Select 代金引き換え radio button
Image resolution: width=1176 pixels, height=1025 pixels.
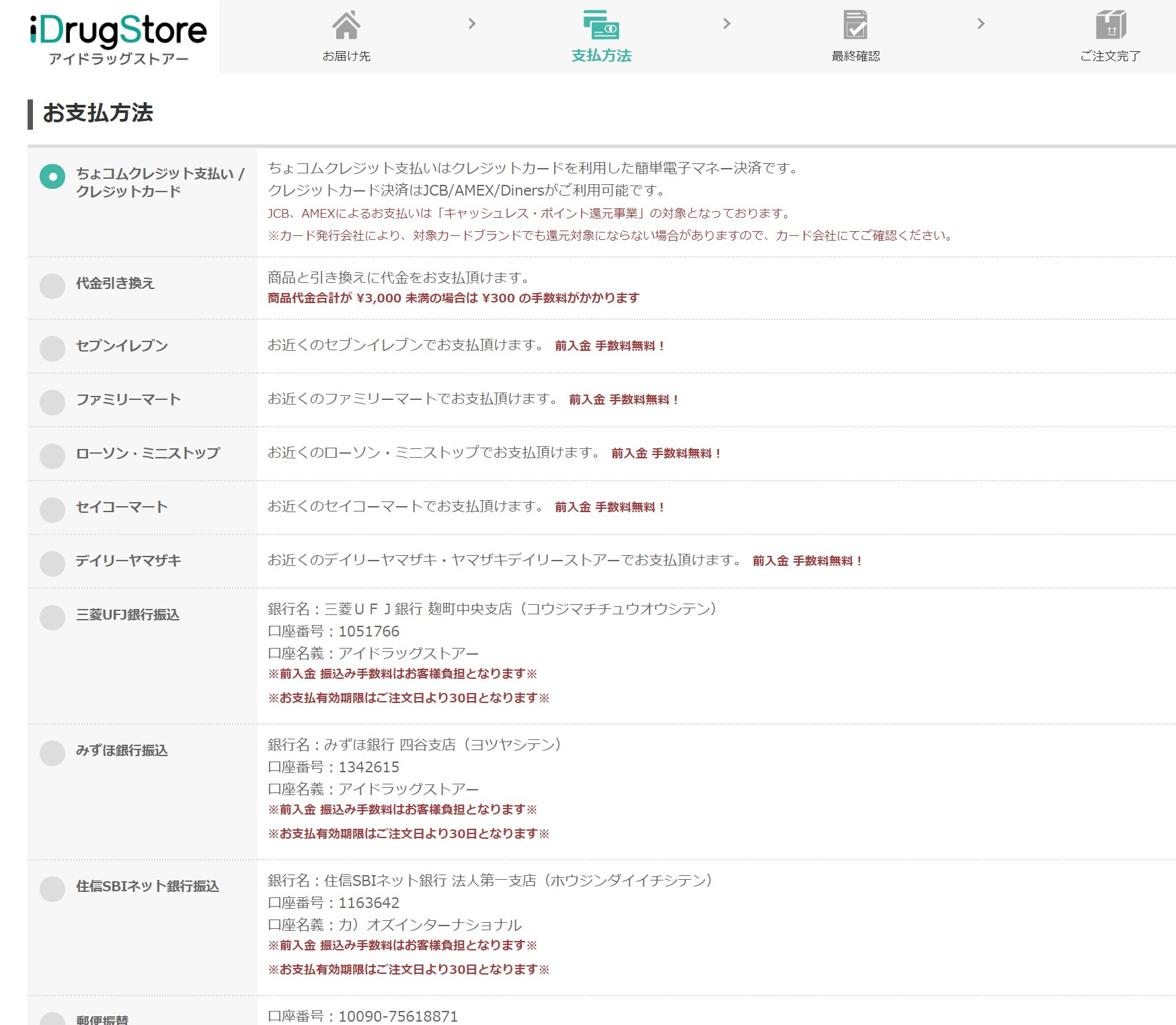(x=52, y=286)
